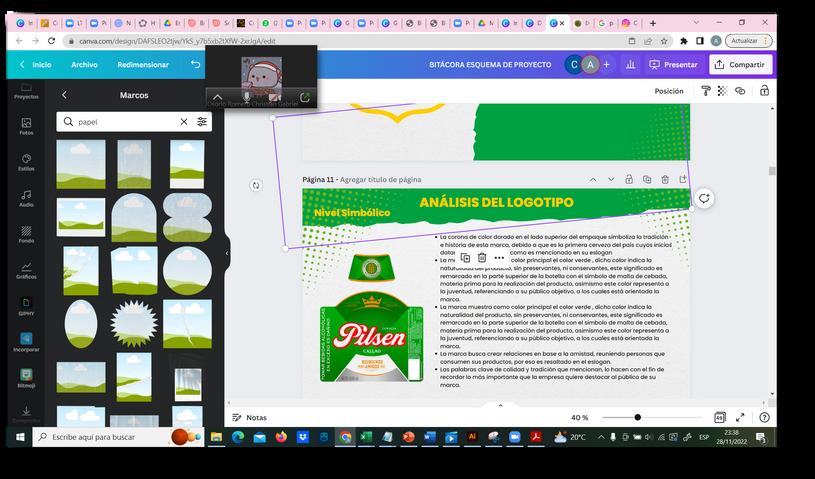Click the rotate handle of selected element
815x479 pixels.
[x=256, y=185]
